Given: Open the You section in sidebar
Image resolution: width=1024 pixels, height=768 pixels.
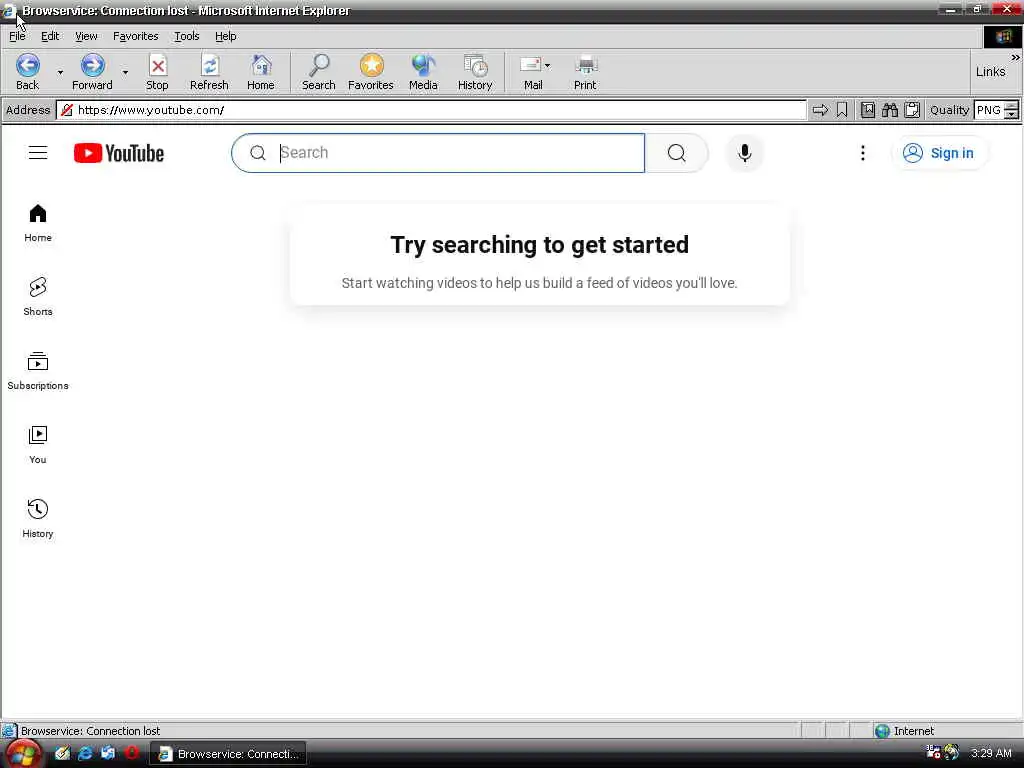Looking at the screenshot, I should point(38,445).
